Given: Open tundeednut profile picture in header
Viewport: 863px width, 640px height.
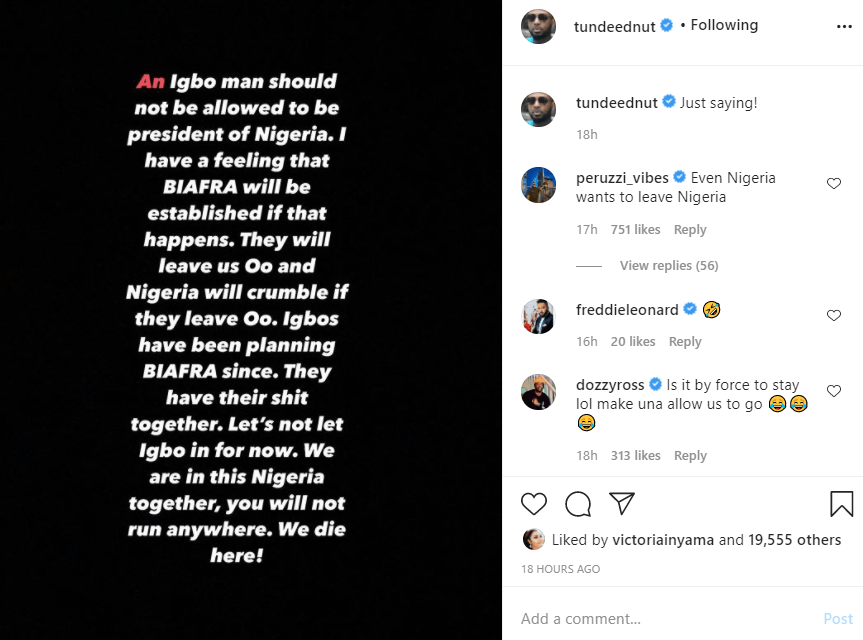Looking at the screenshot, I should [x=539, y=27].
